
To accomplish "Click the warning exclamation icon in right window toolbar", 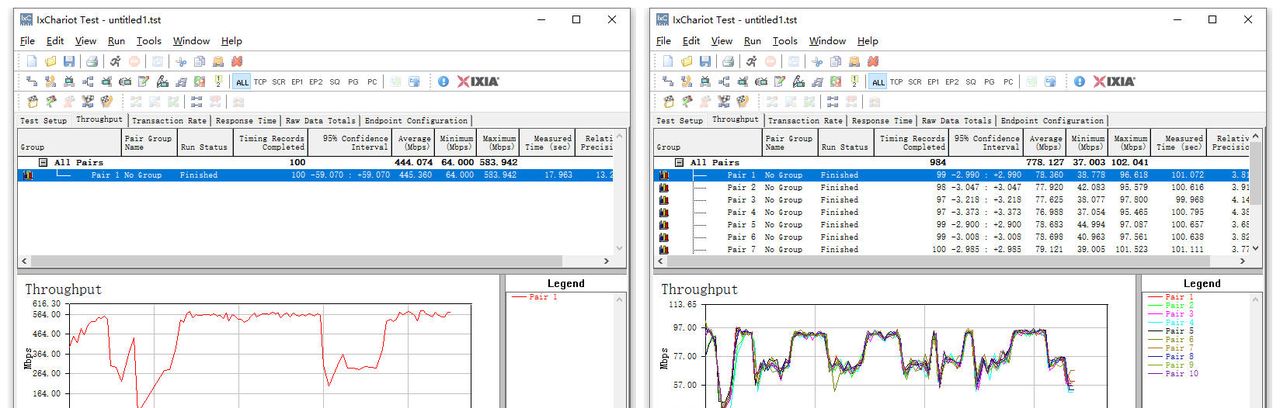I will pos(853,81).
